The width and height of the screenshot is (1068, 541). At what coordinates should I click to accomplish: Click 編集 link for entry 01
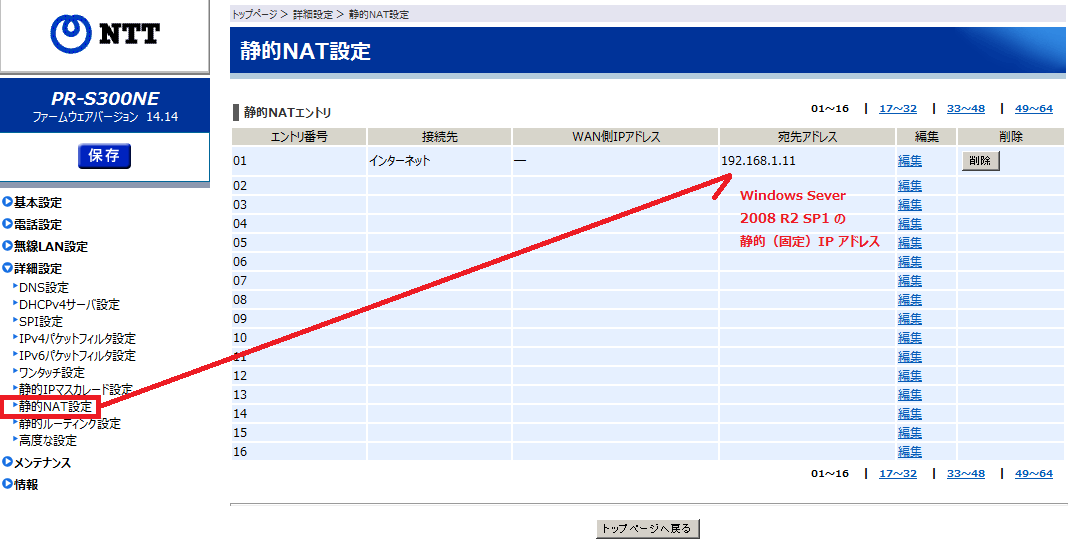[x=910, y=161]
